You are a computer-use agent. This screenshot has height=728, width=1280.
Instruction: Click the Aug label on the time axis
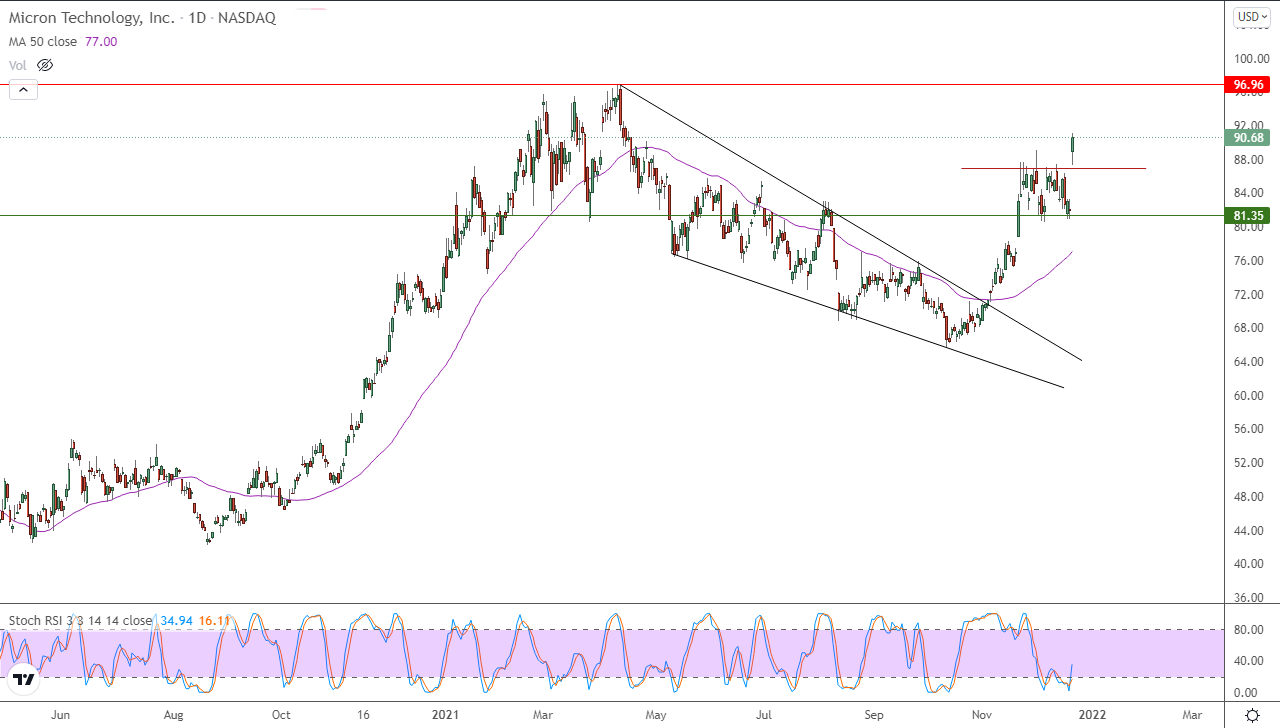click(x=173, y=715)
